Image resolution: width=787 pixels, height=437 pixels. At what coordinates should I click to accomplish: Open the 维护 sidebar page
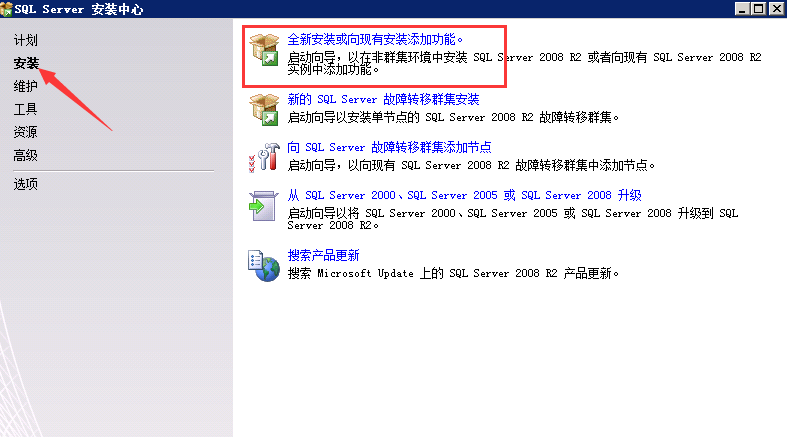point(26,86)
